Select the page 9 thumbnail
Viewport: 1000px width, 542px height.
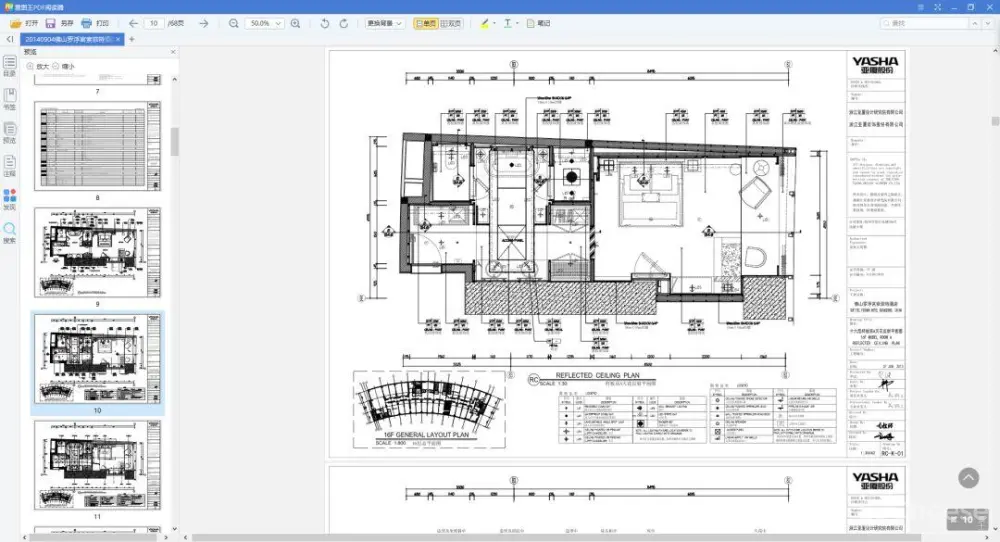pyautogui.click(x=98, y=255)
